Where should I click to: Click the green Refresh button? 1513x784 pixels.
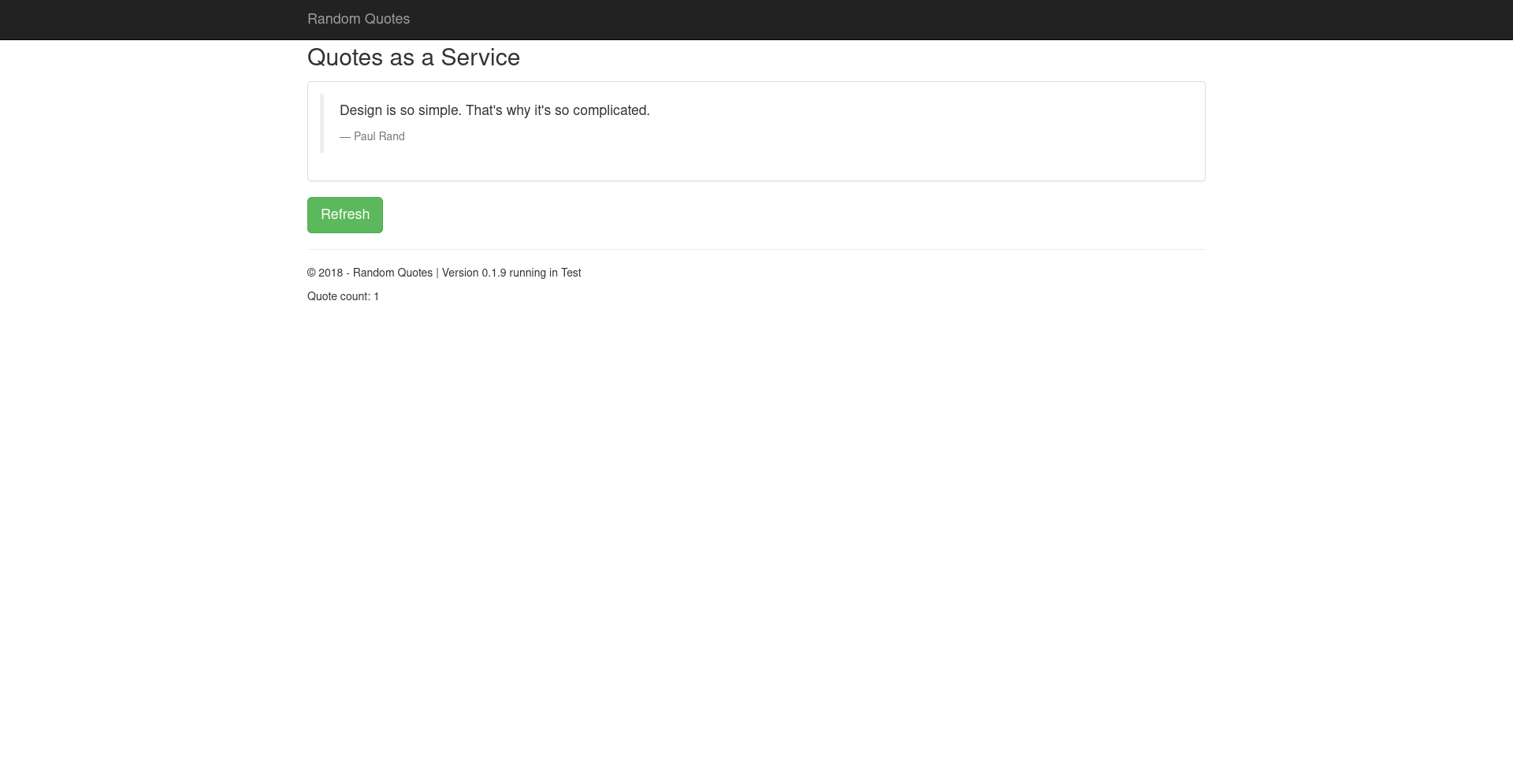pos(345,215)
